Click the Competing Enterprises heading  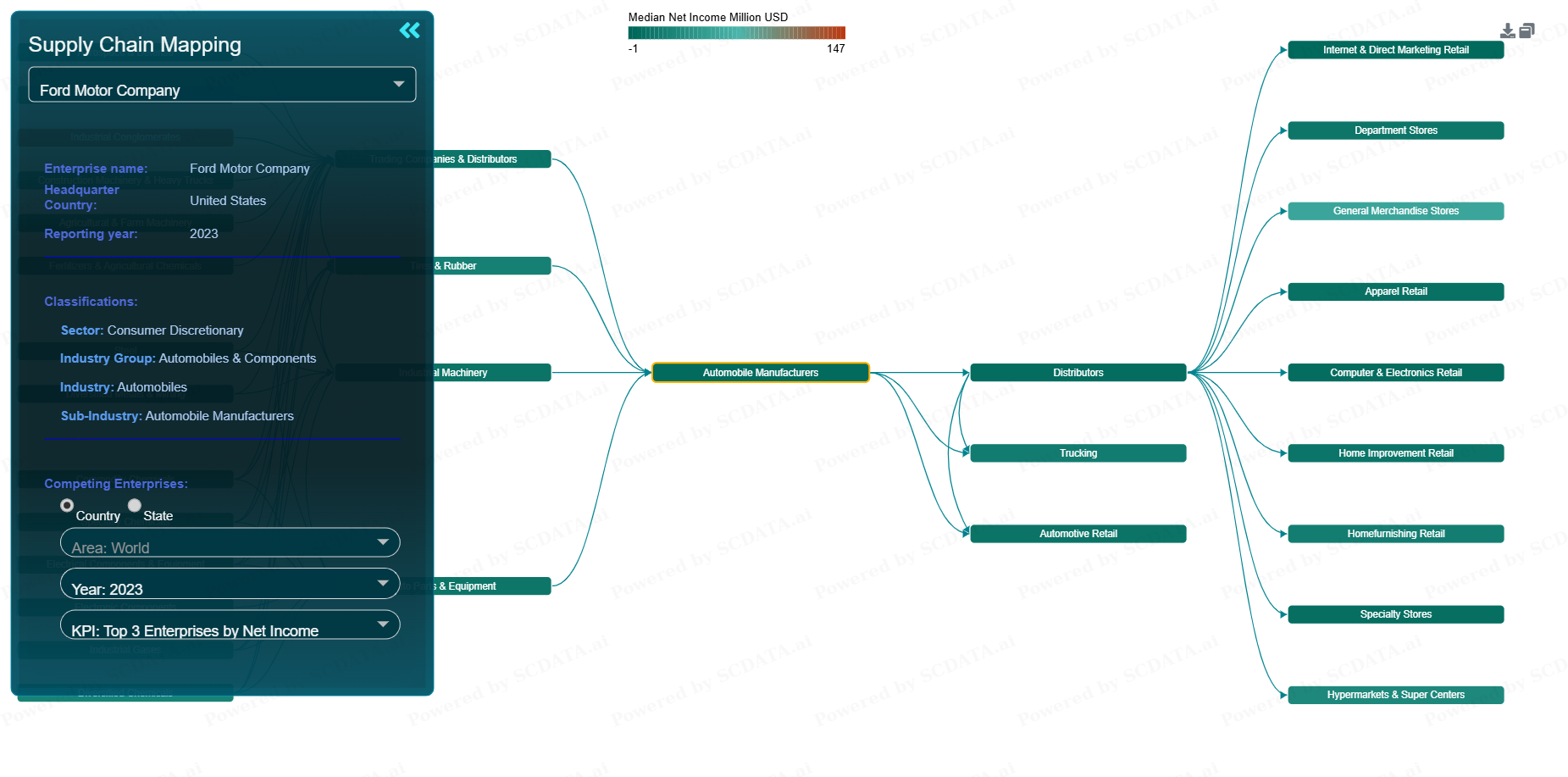[116, 484]
